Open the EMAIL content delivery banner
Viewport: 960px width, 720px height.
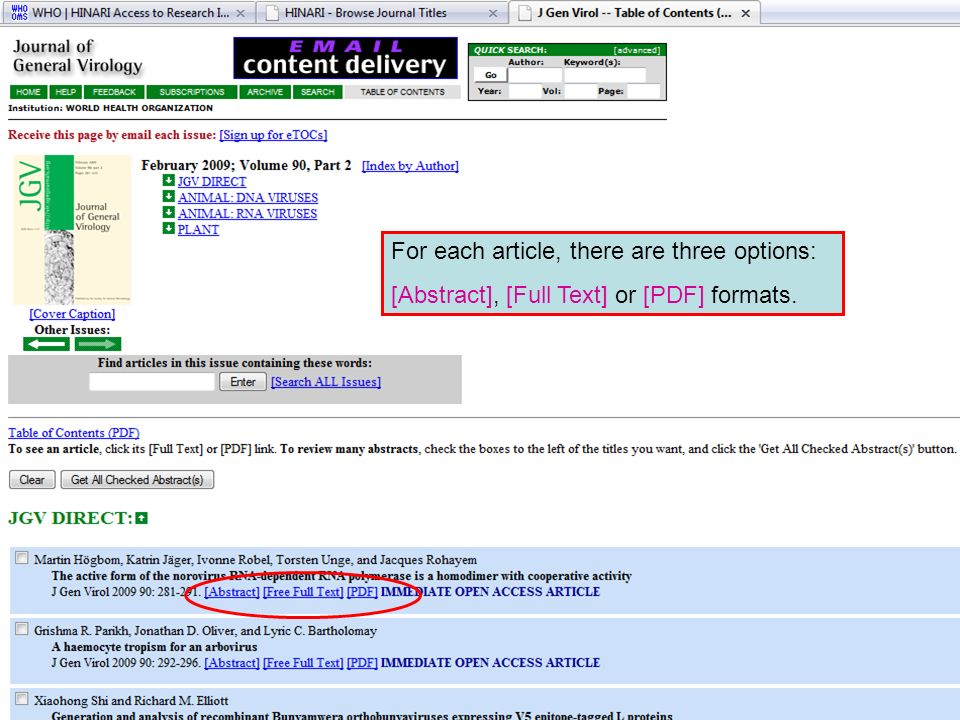point(345,58)
